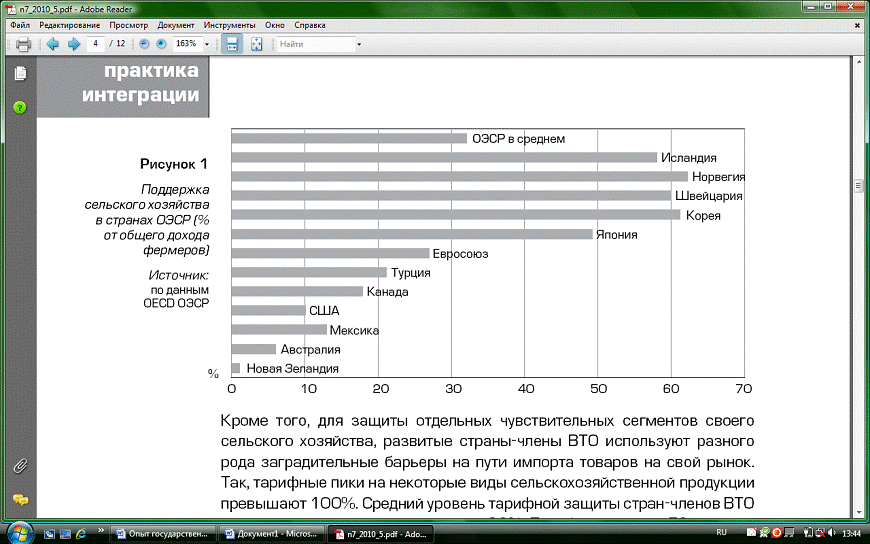The height and width of the screenshot is (544, 870).
Task: Expand the Найти search options dropdown
Action: point(359,45)
